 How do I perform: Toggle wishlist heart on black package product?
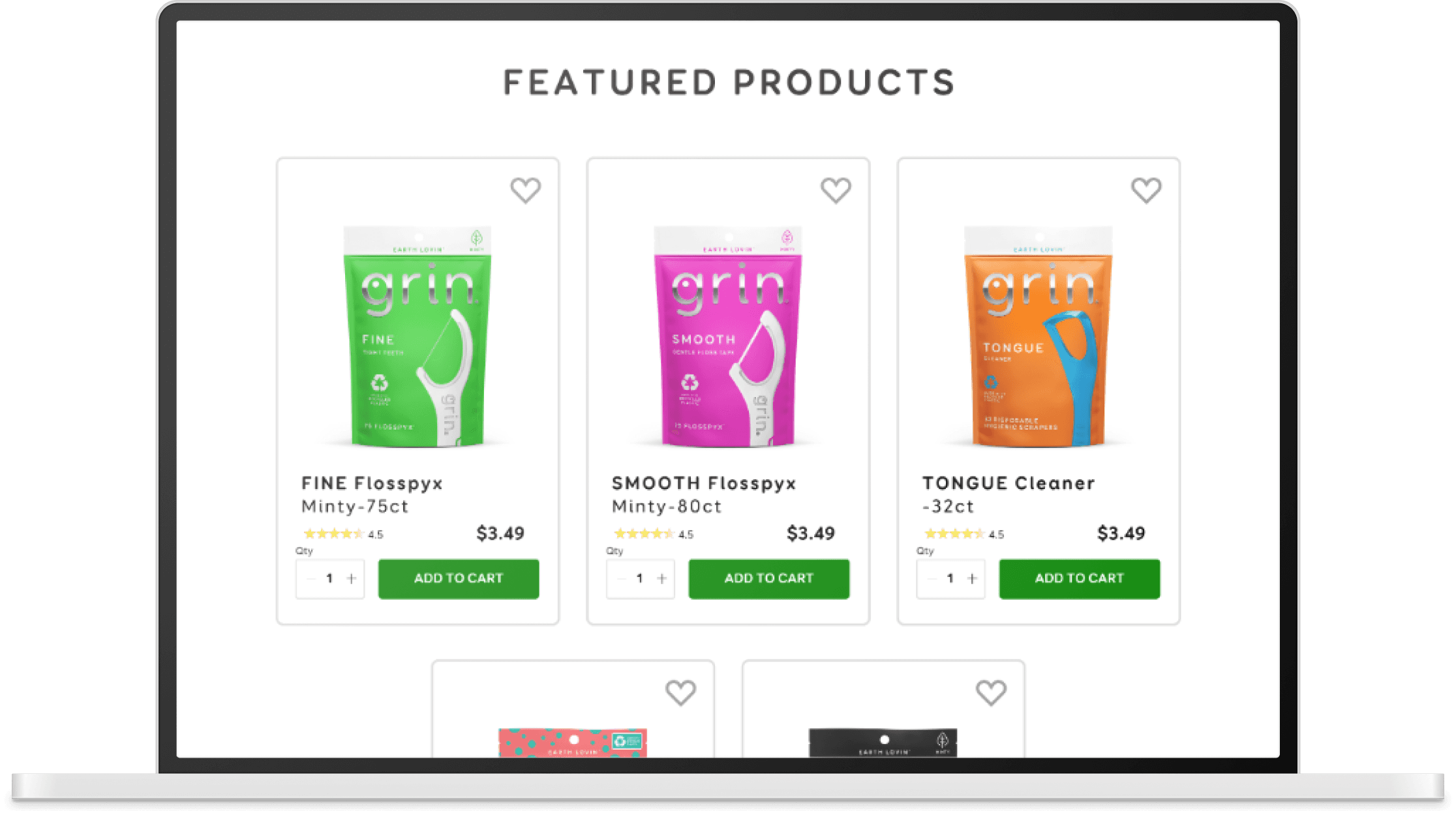click(x=991, y=692)
